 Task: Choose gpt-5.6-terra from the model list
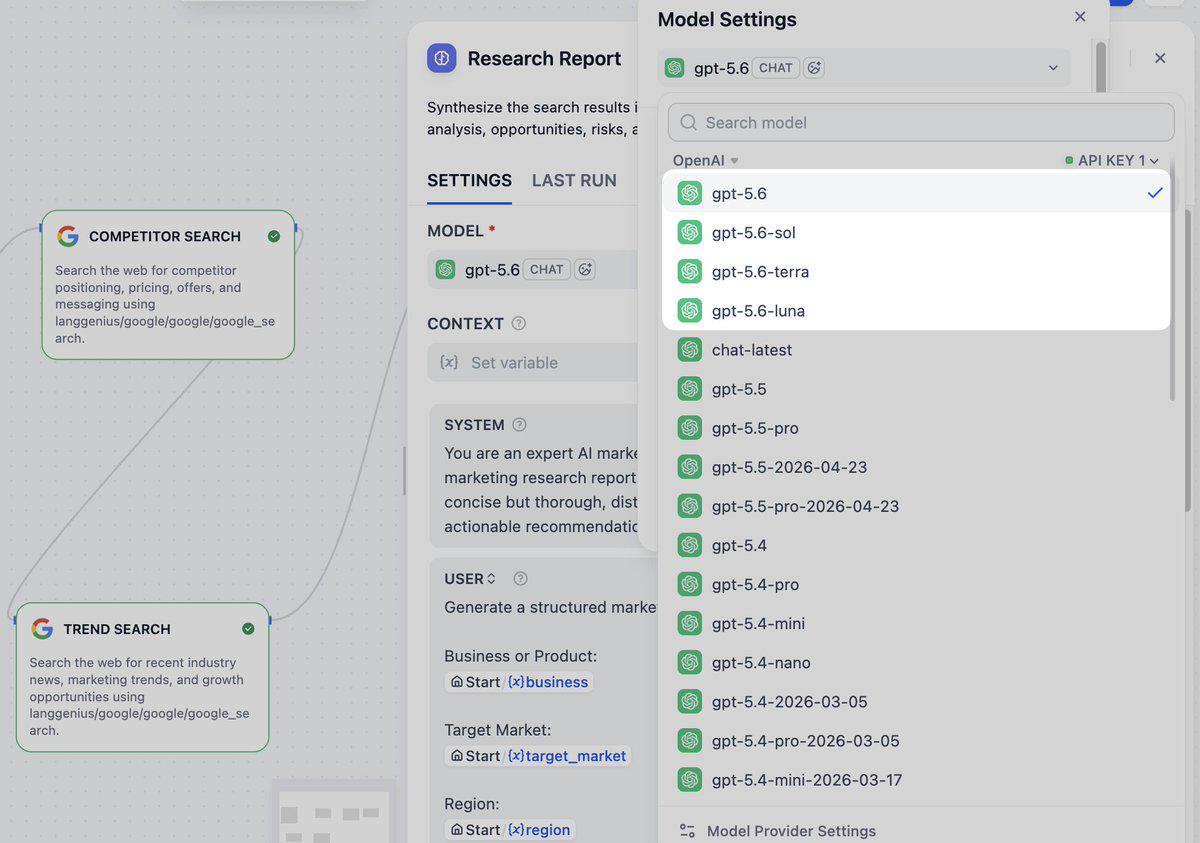(916, 271)
